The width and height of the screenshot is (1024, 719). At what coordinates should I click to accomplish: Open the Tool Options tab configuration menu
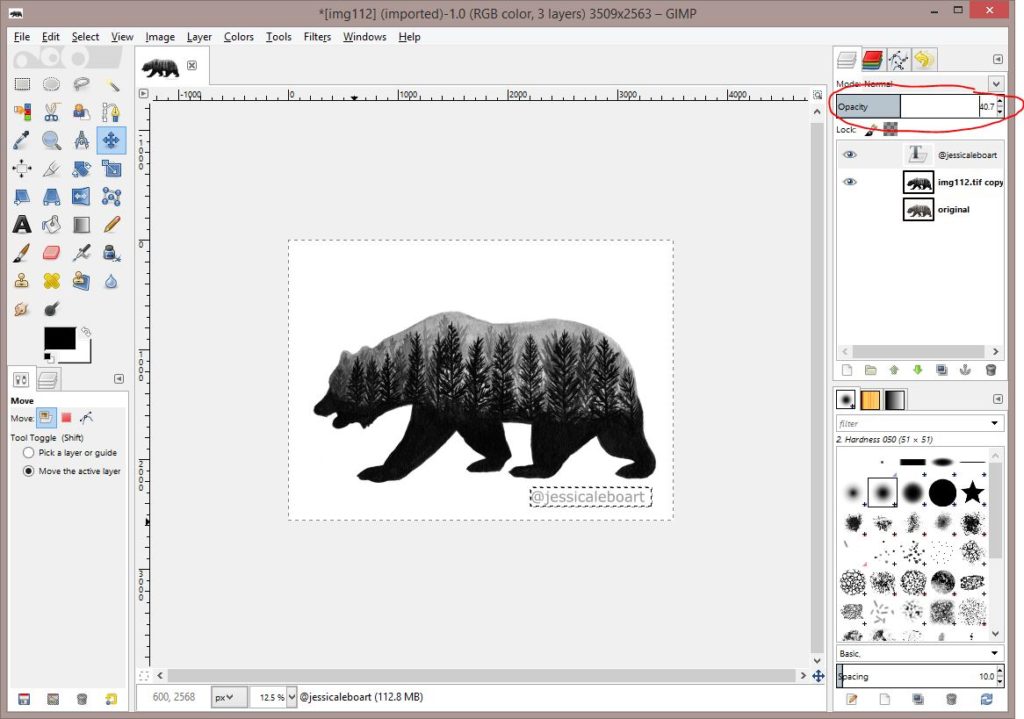click(119, 379)
